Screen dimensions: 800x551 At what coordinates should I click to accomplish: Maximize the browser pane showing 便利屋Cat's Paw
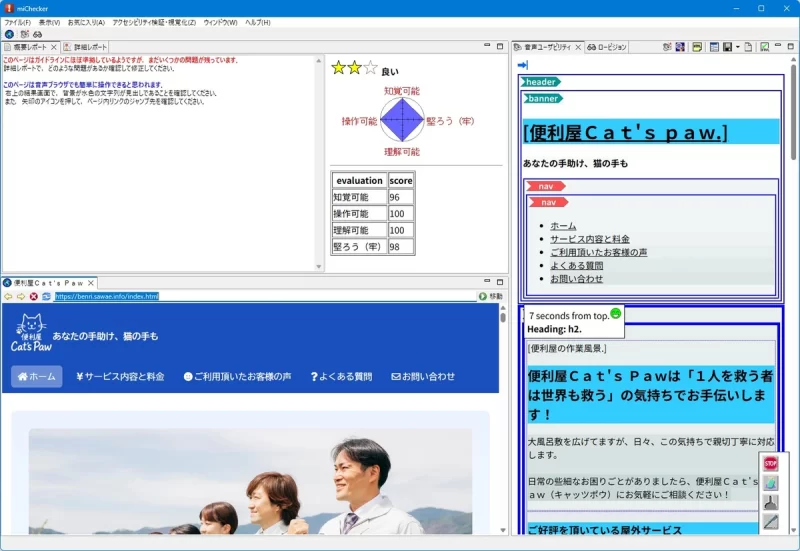coord(500,282)
